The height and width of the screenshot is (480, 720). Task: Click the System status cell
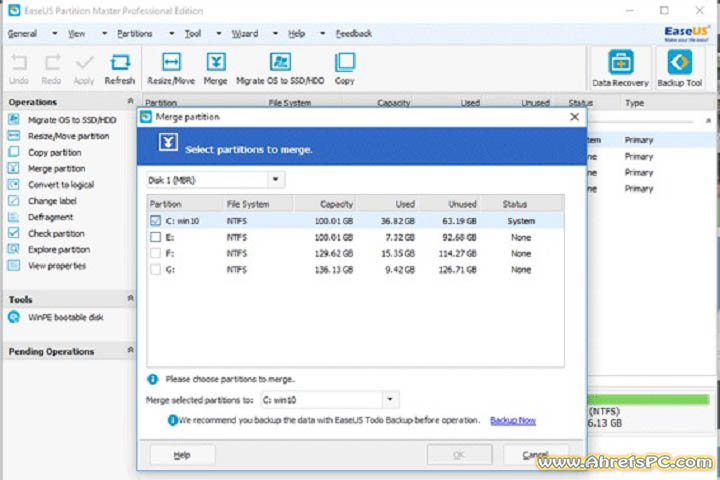[x=521, y=221]
